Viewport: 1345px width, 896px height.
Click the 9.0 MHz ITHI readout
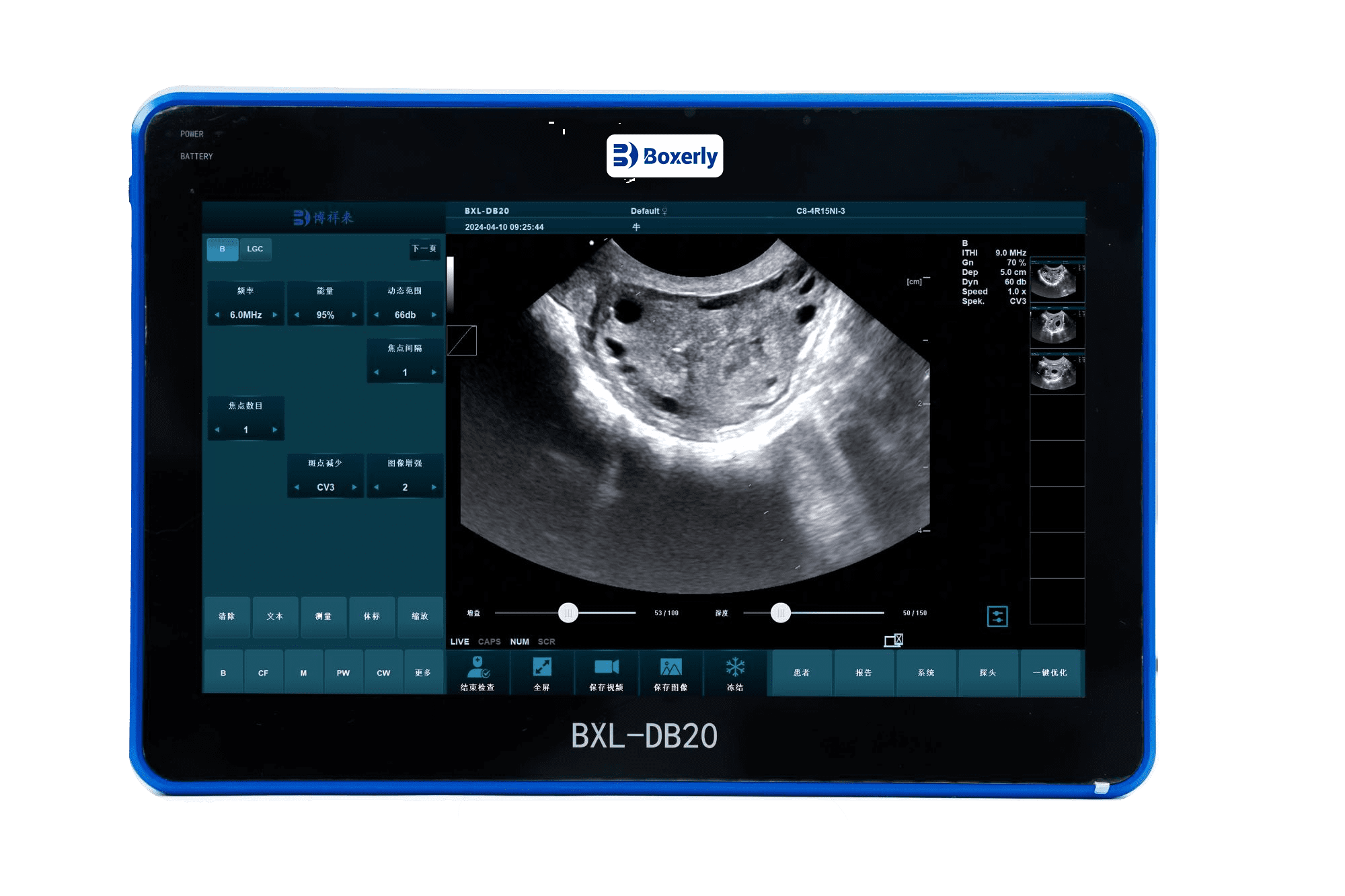pyautogui.click(x=1011, y=253)
